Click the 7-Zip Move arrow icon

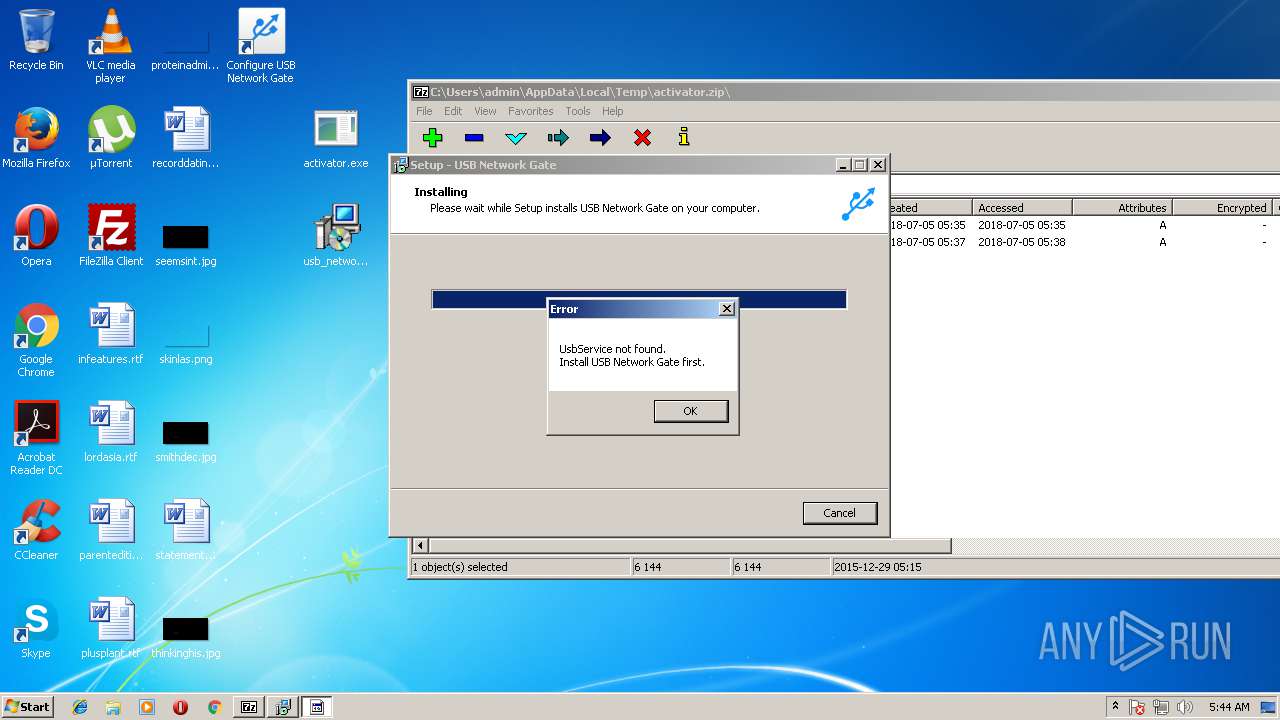click(x=600, y=138)
